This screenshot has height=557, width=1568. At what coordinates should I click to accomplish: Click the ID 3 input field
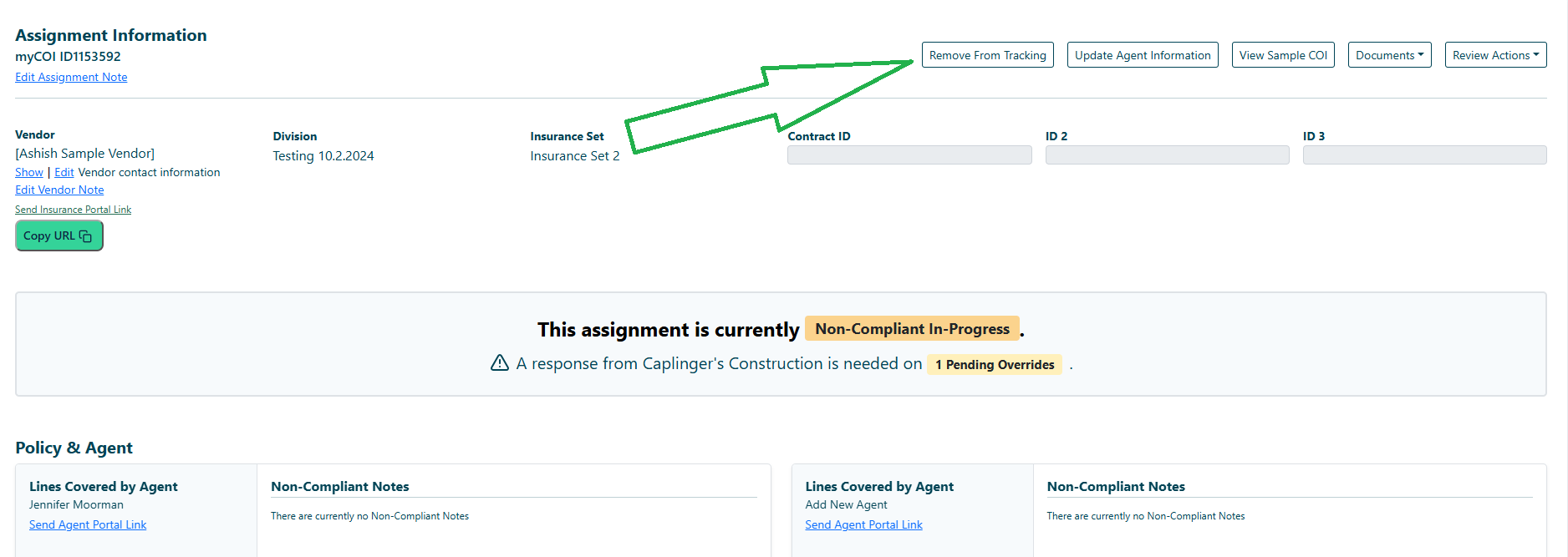click(x=1424, y=155)
